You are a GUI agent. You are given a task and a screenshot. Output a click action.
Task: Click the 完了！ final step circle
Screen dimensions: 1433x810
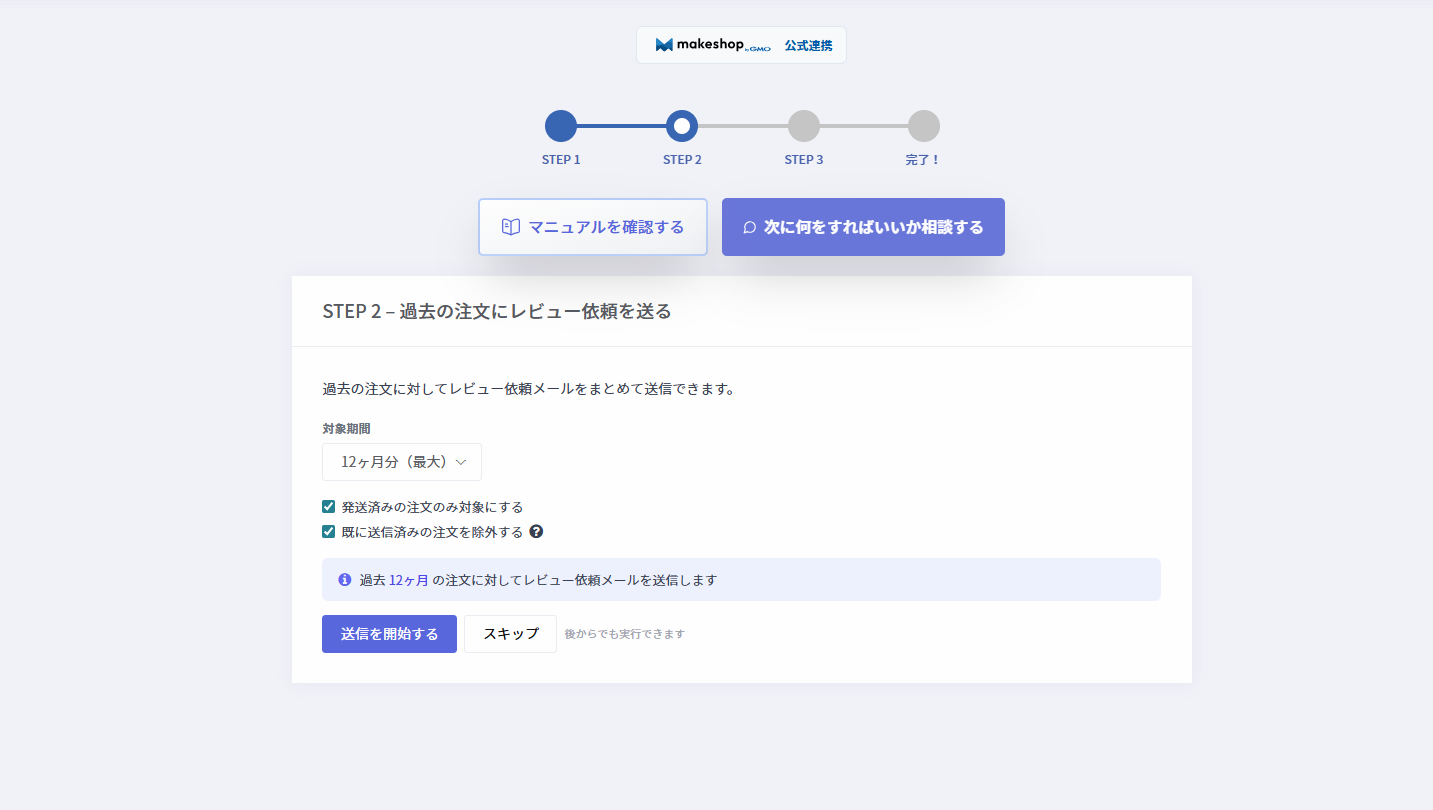click(923, 126)
